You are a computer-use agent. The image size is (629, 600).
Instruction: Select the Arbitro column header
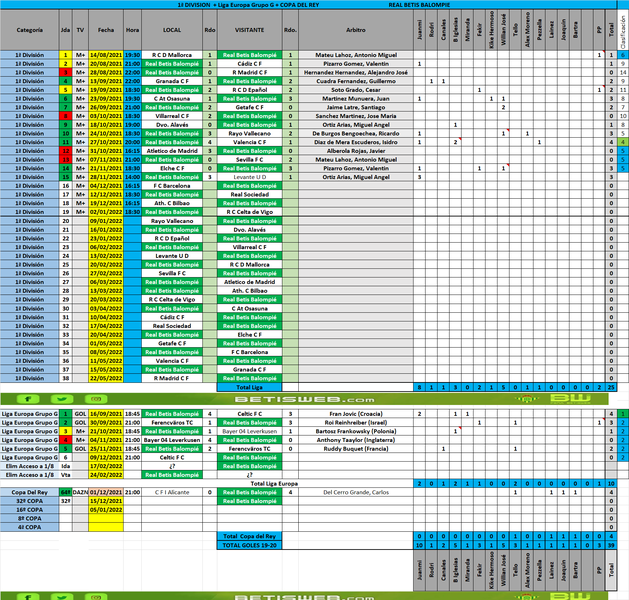[x=356, y=30]
